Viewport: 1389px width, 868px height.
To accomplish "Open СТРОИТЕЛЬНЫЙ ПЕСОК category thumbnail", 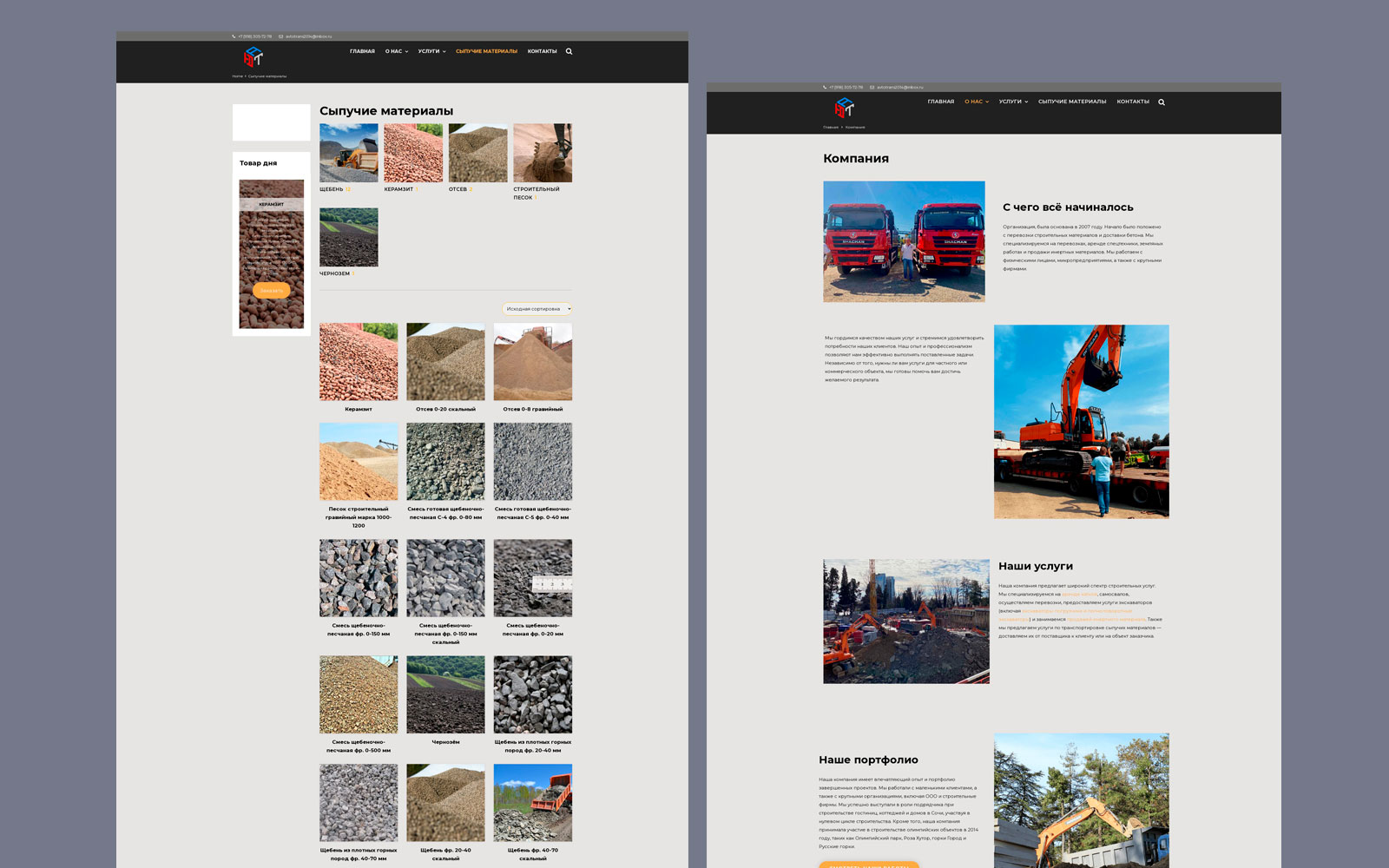I will coord(543,153).
